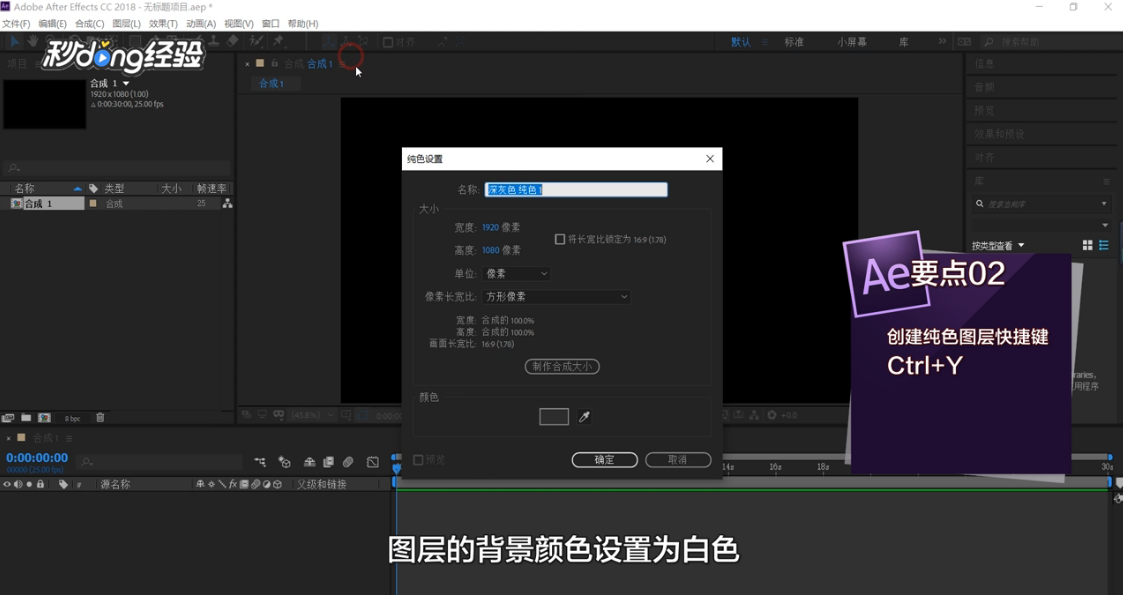This screenshot has height=595, width=1123.
Task: Click the eyedropper in Solid Settings
Action: (x=584, y=417)
